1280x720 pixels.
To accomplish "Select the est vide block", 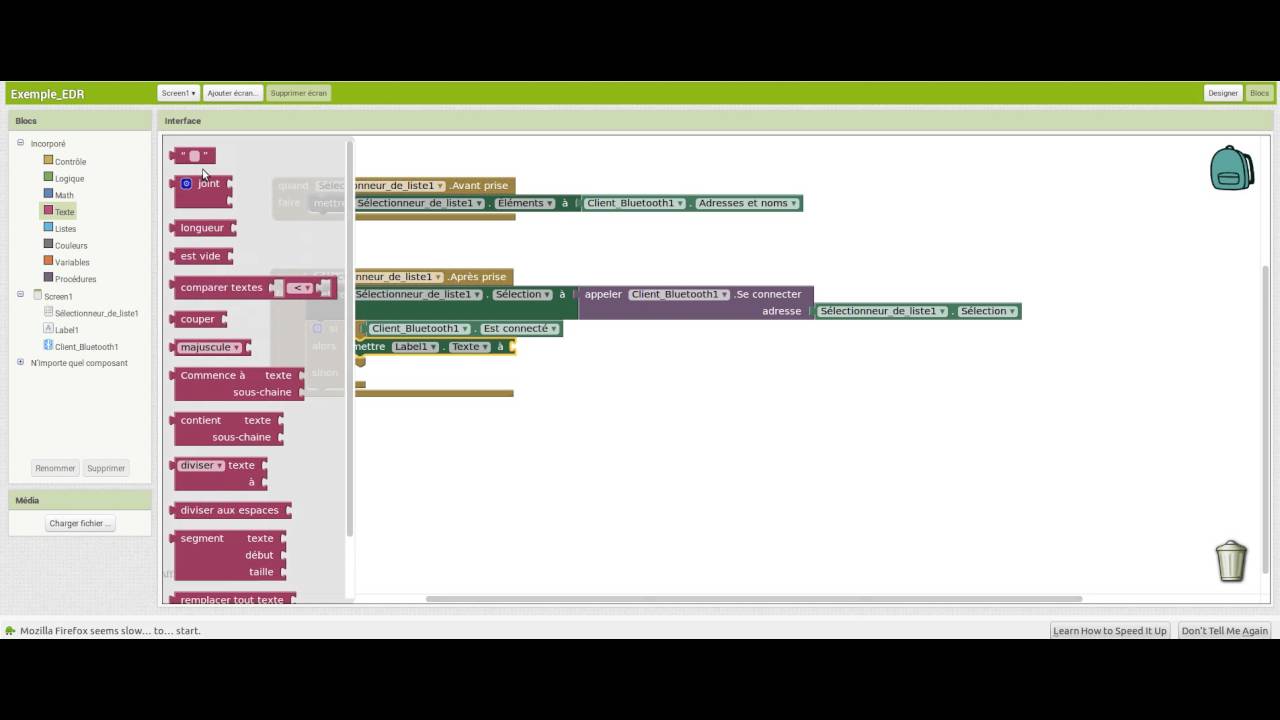I will coord(201,256).
